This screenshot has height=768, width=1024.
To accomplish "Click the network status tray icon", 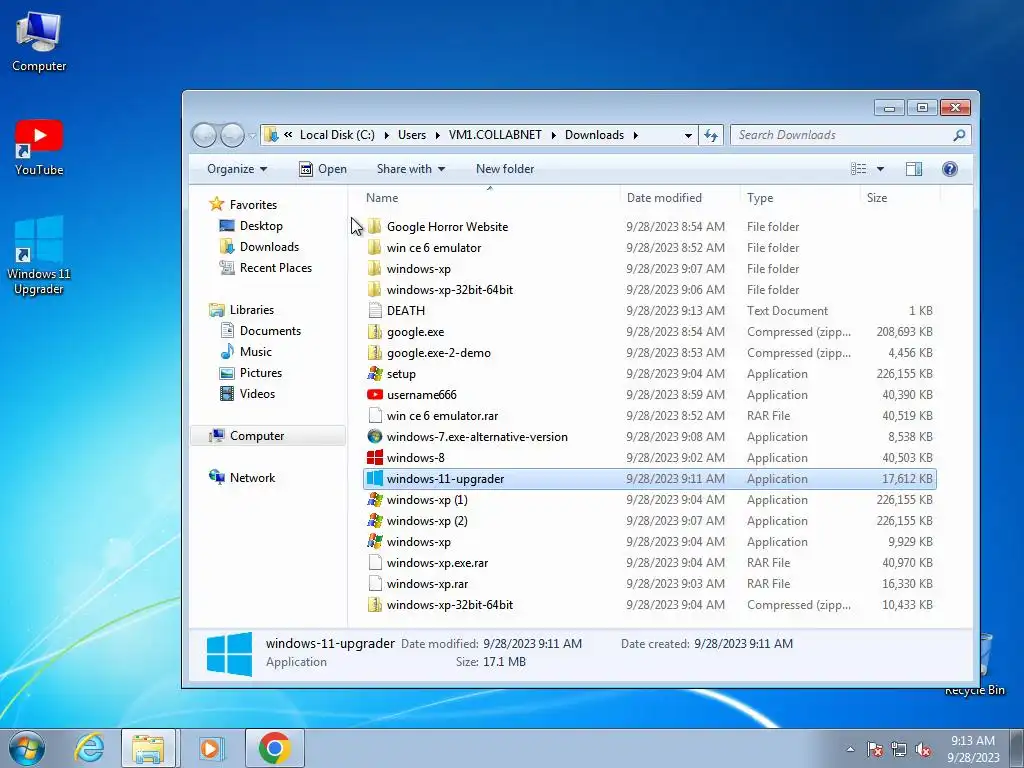I will coord(899,749).
